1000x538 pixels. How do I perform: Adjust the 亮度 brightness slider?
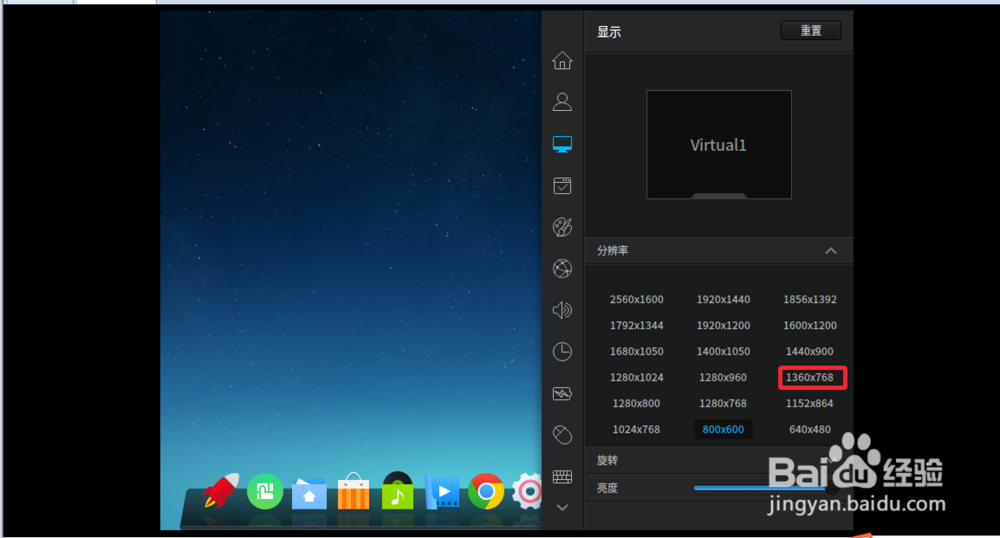765,488
